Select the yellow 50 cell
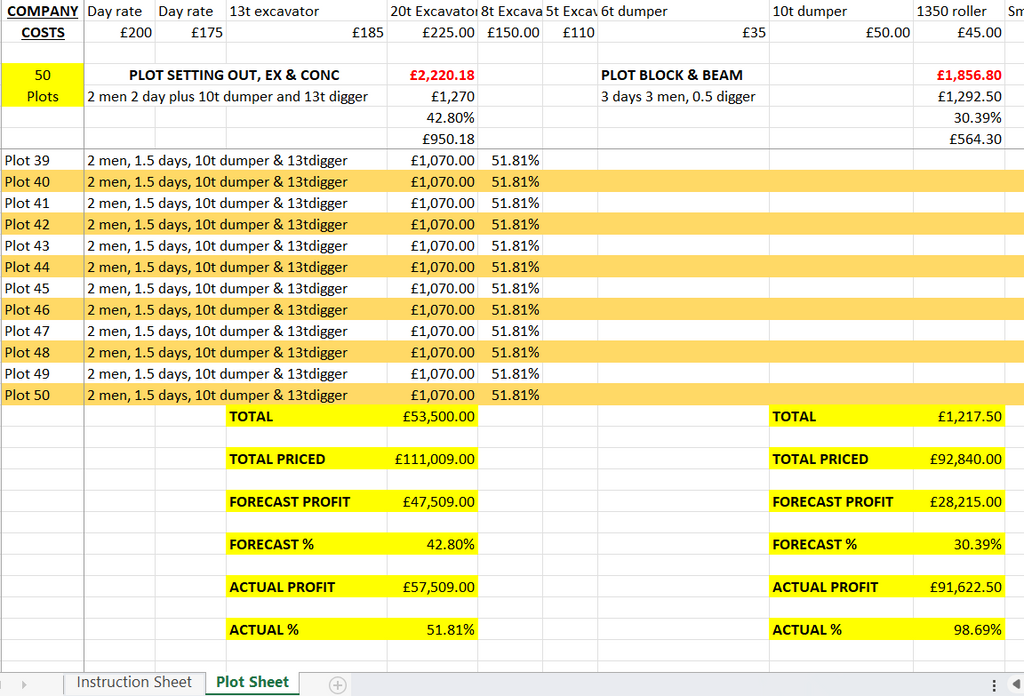 (42, 75)
